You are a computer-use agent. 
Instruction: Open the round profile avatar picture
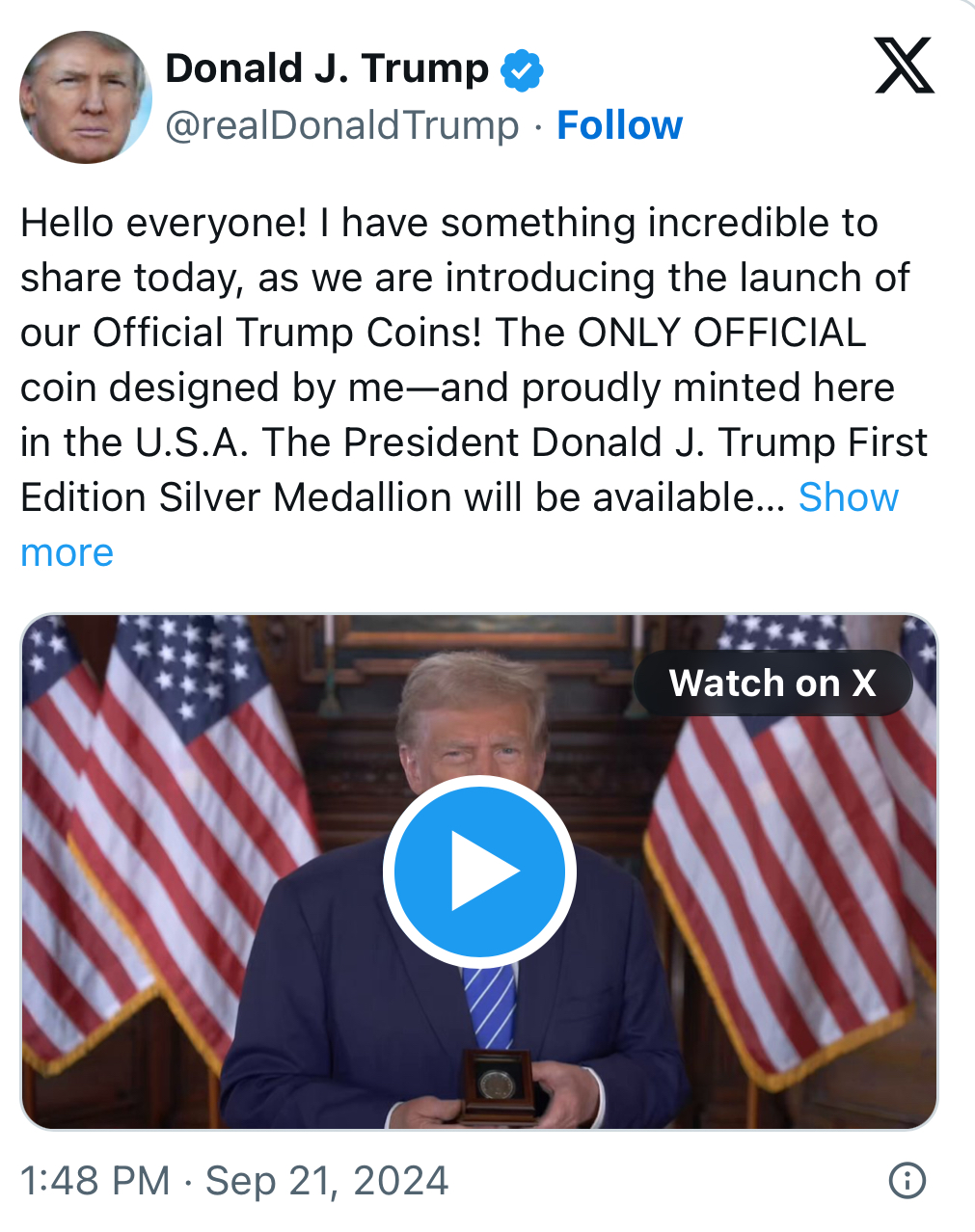click(86, 97)
